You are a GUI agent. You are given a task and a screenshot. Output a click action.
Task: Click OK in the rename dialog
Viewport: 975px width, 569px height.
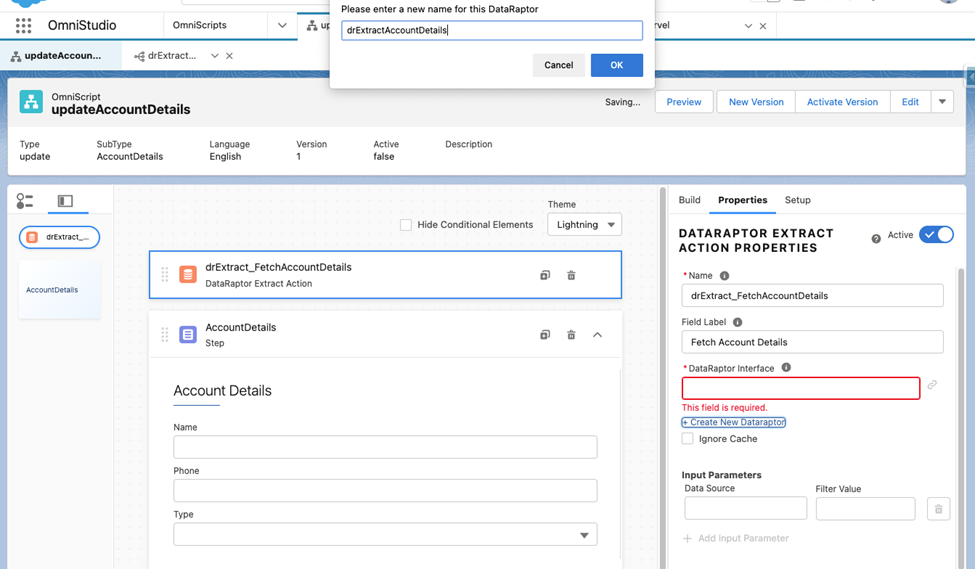616,65
